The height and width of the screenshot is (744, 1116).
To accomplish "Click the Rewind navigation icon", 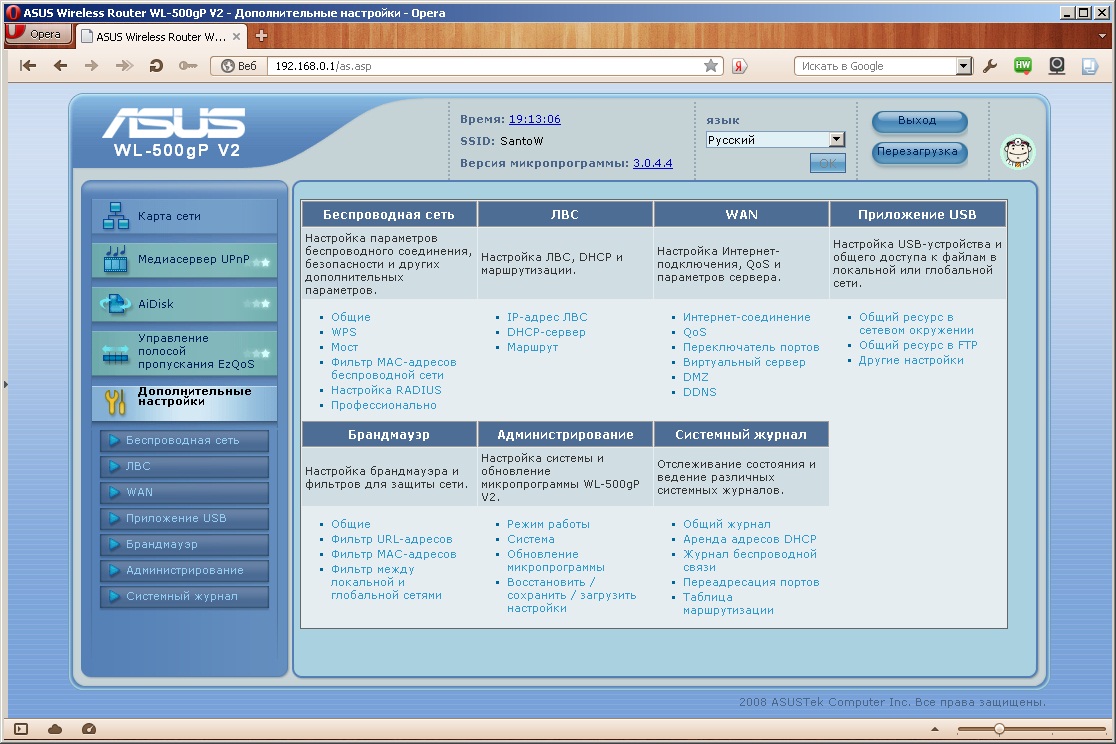I will coord(28,66).
